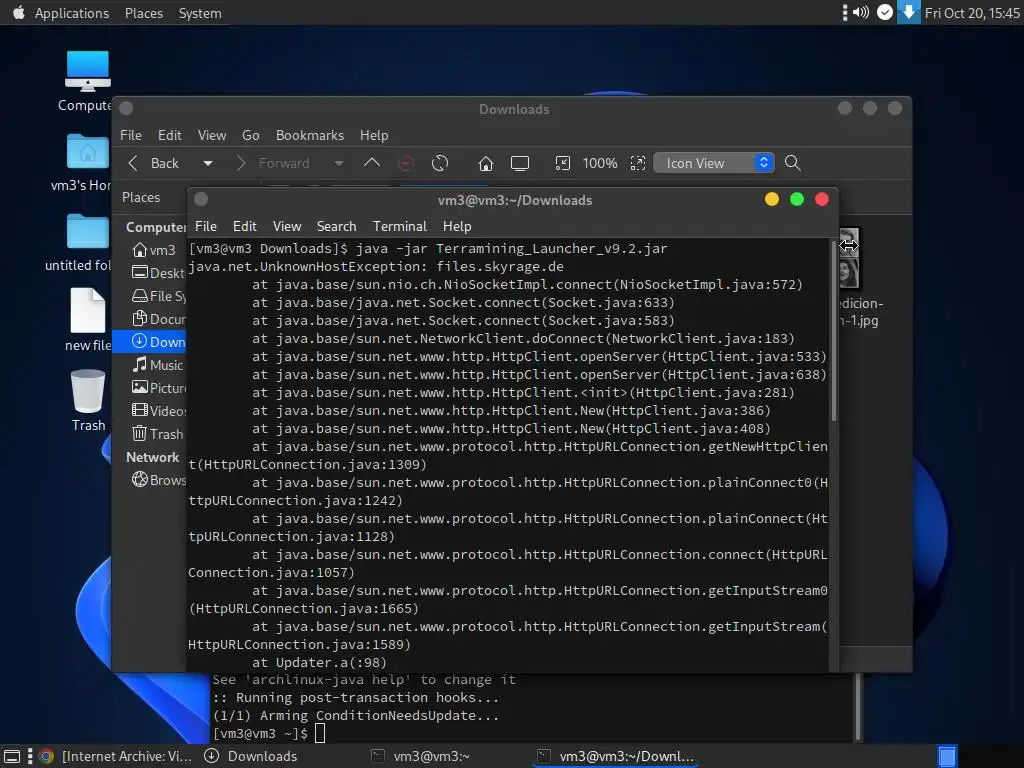Select the jpg image thumbnail in Downloads
The height and width of the screenshot is (768, 1024).
849,258
